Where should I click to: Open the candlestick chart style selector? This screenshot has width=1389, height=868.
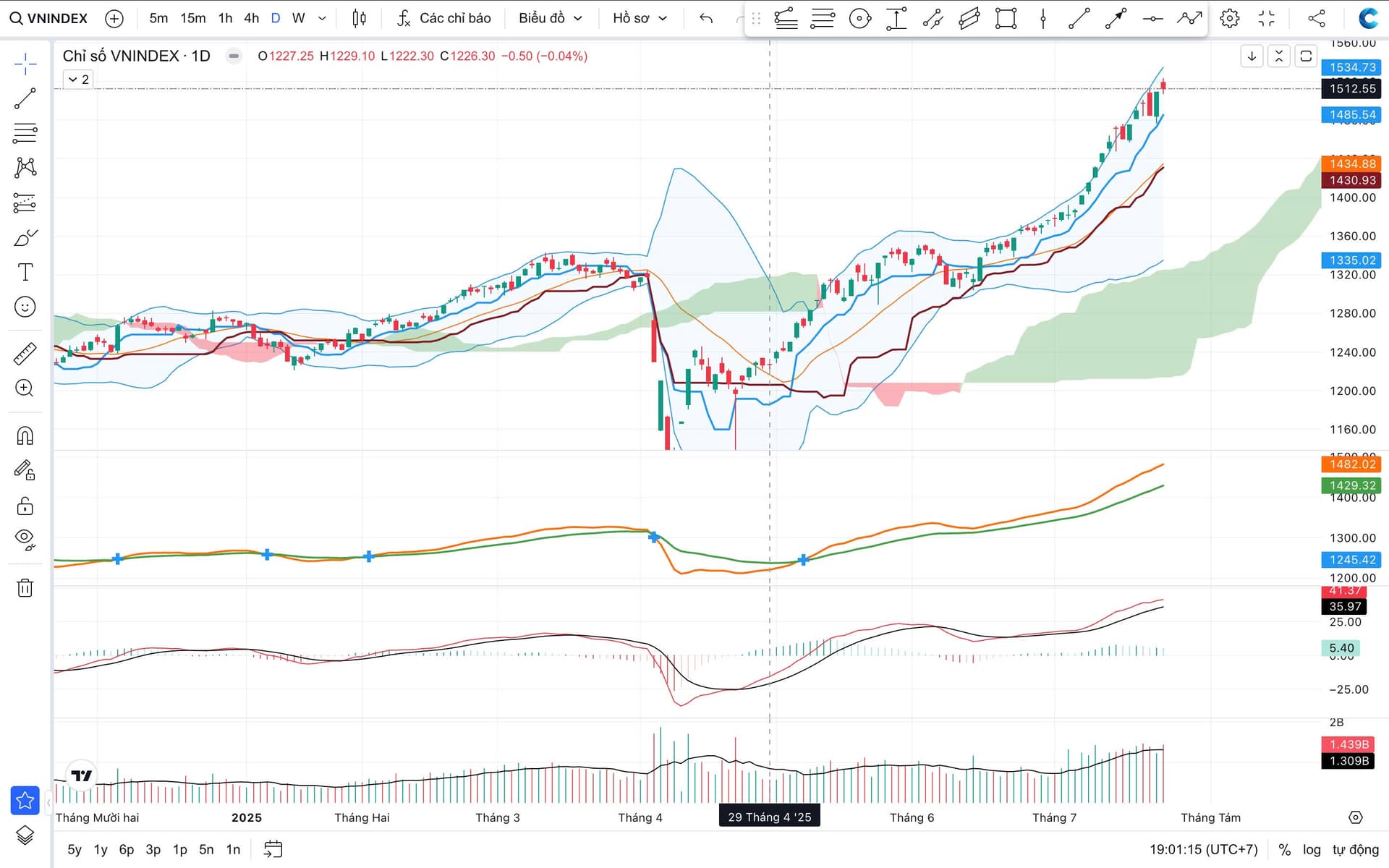359,18
